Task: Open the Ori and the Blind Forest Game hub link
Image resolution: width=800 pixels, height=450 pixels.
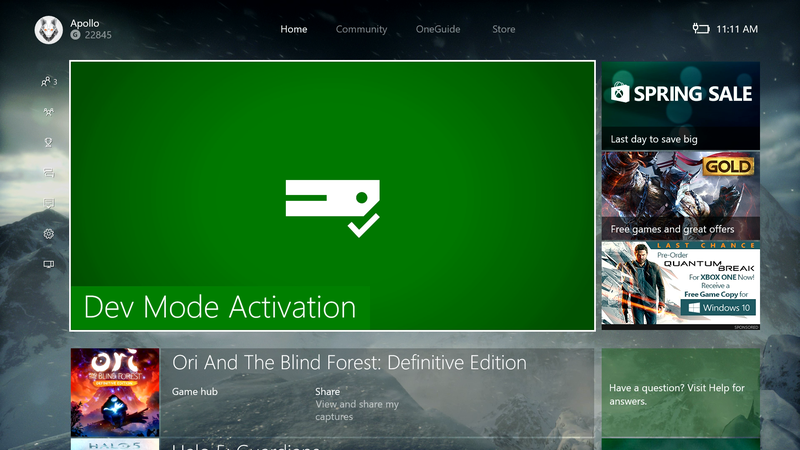Action: (x=195, y=392)
